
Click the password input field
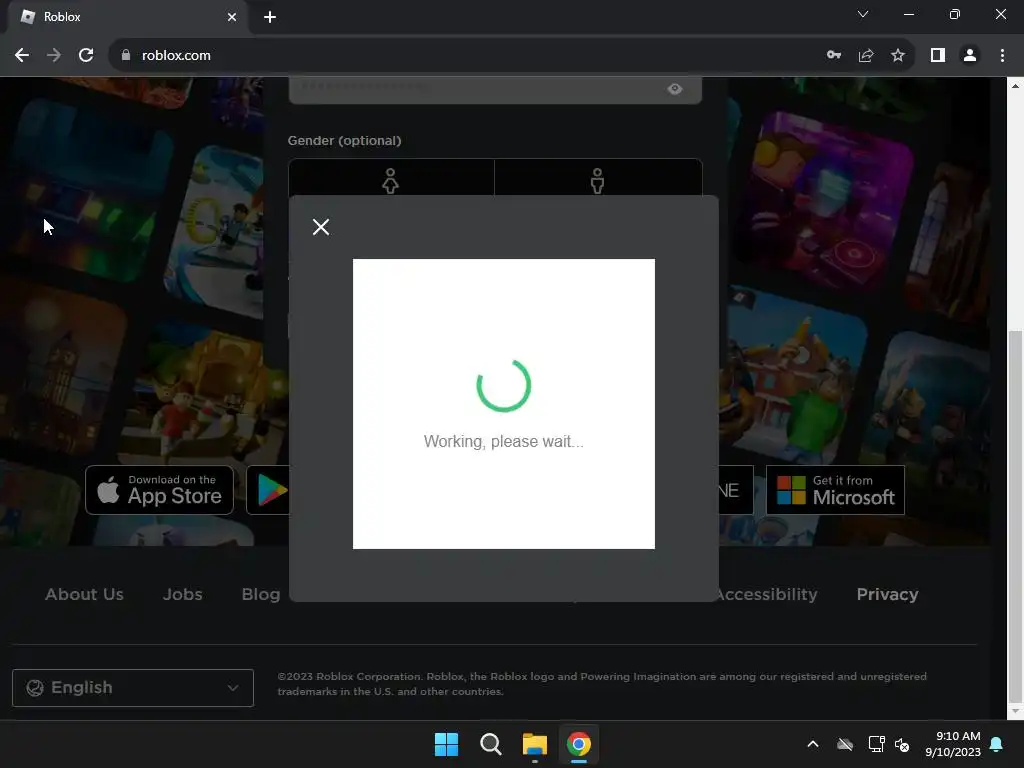pos(495,89)
